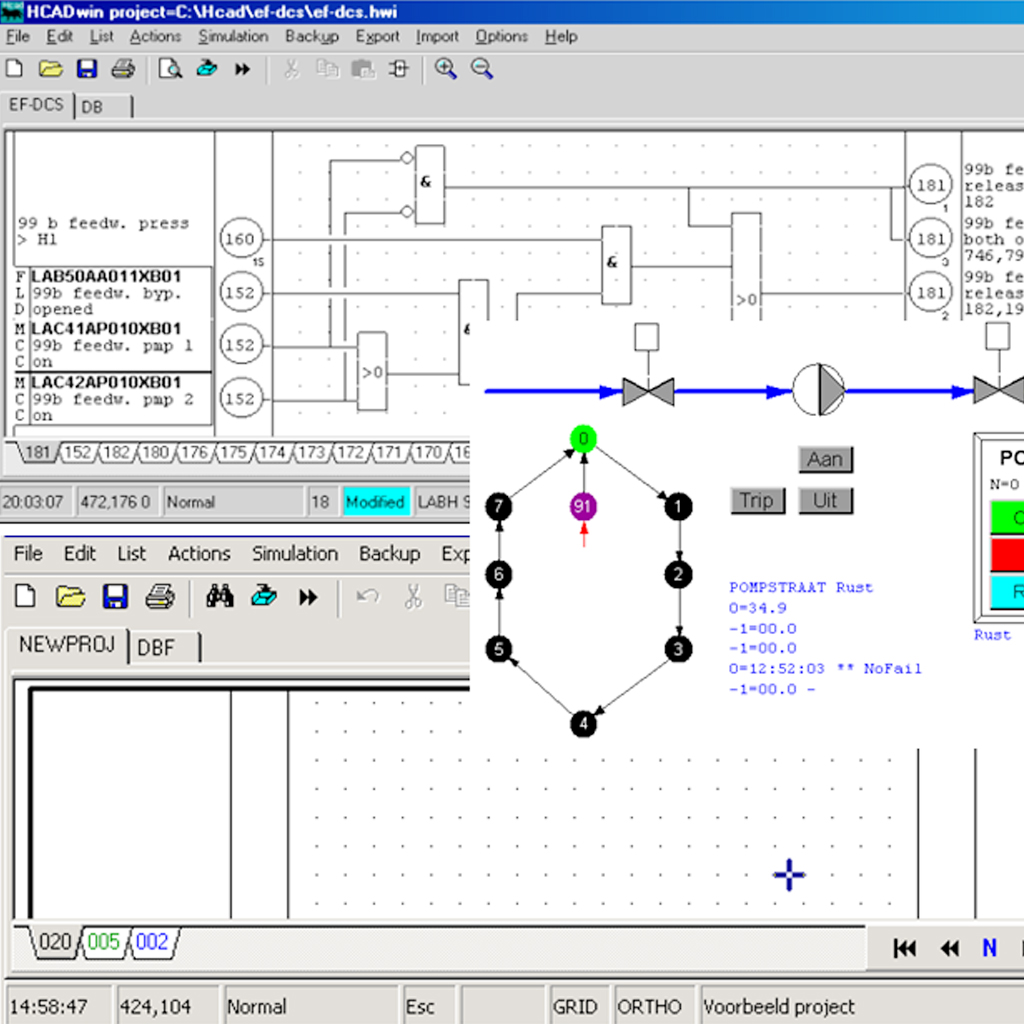Click black state node 4
Image resolution: width=1024 pixels, height=1024 pixels.
[x=583, y=724]
